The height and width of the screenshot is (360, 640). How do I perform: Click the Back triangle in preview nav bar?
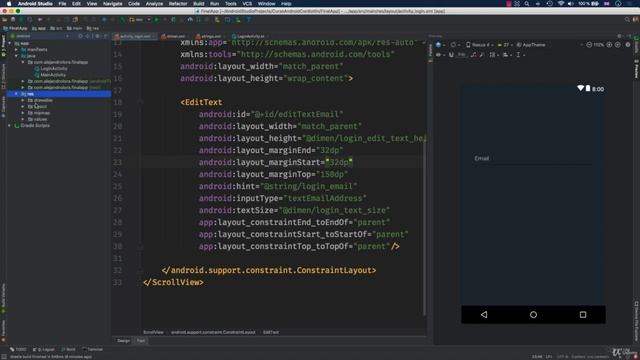(484, 315)
